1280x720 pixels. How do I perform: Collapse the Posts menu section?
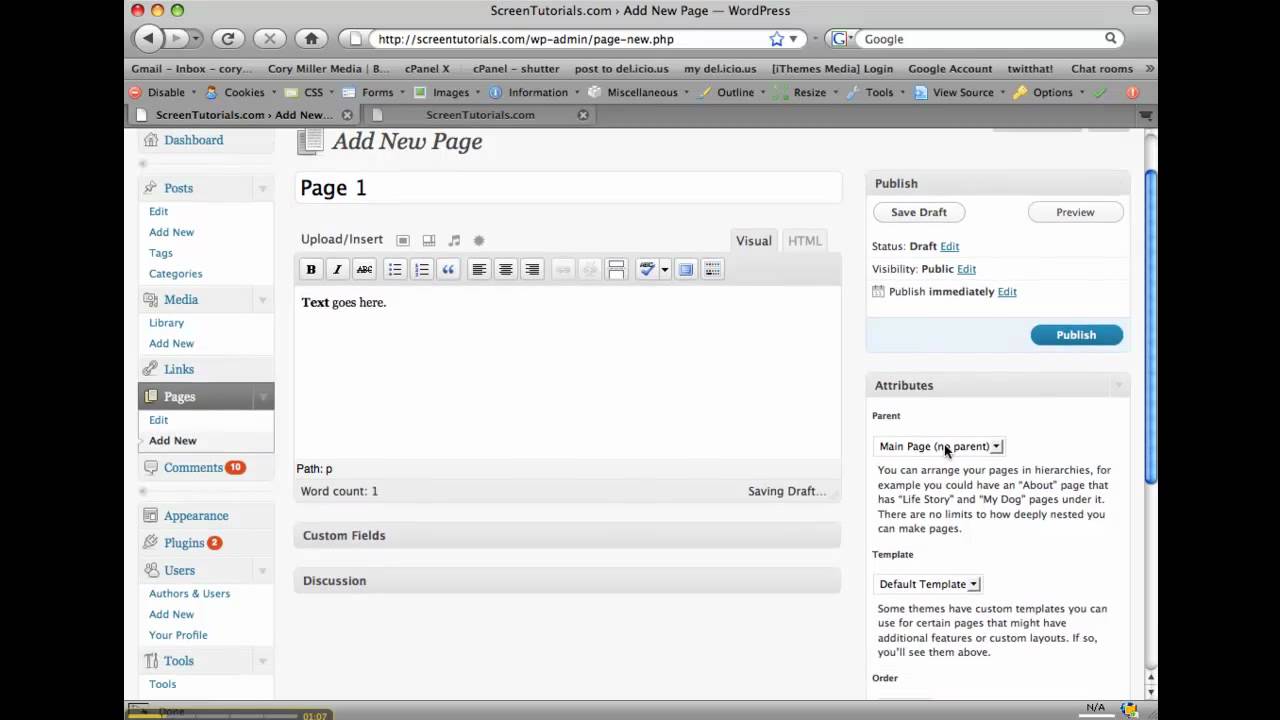[x=263, y=188]
